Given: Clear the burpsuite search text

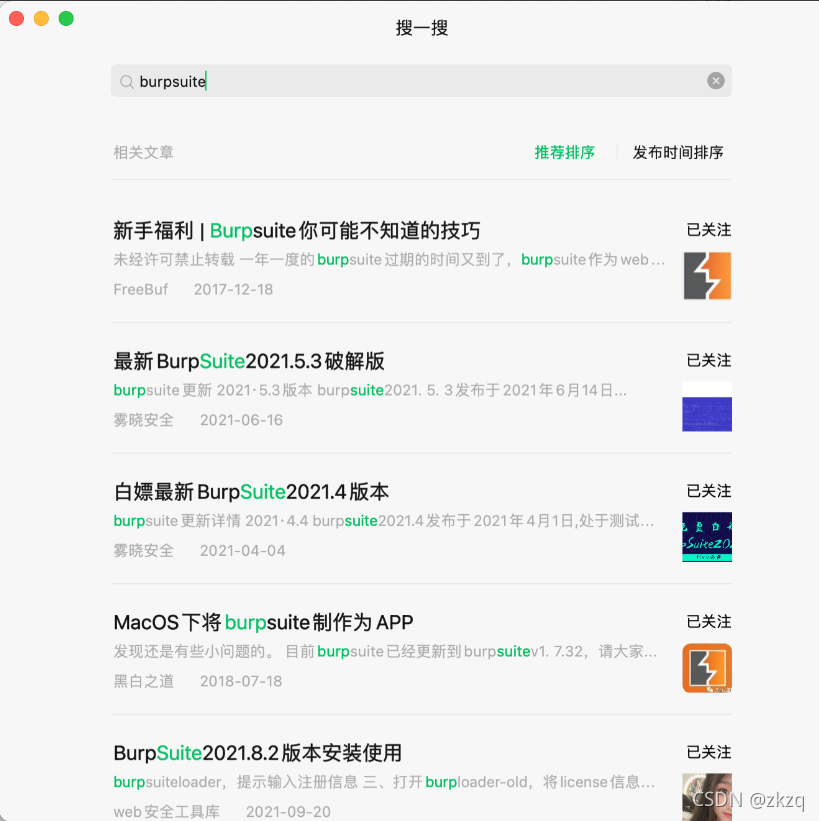Looking at the screenshot, I should pyautogui.click(x=715, y=81).
